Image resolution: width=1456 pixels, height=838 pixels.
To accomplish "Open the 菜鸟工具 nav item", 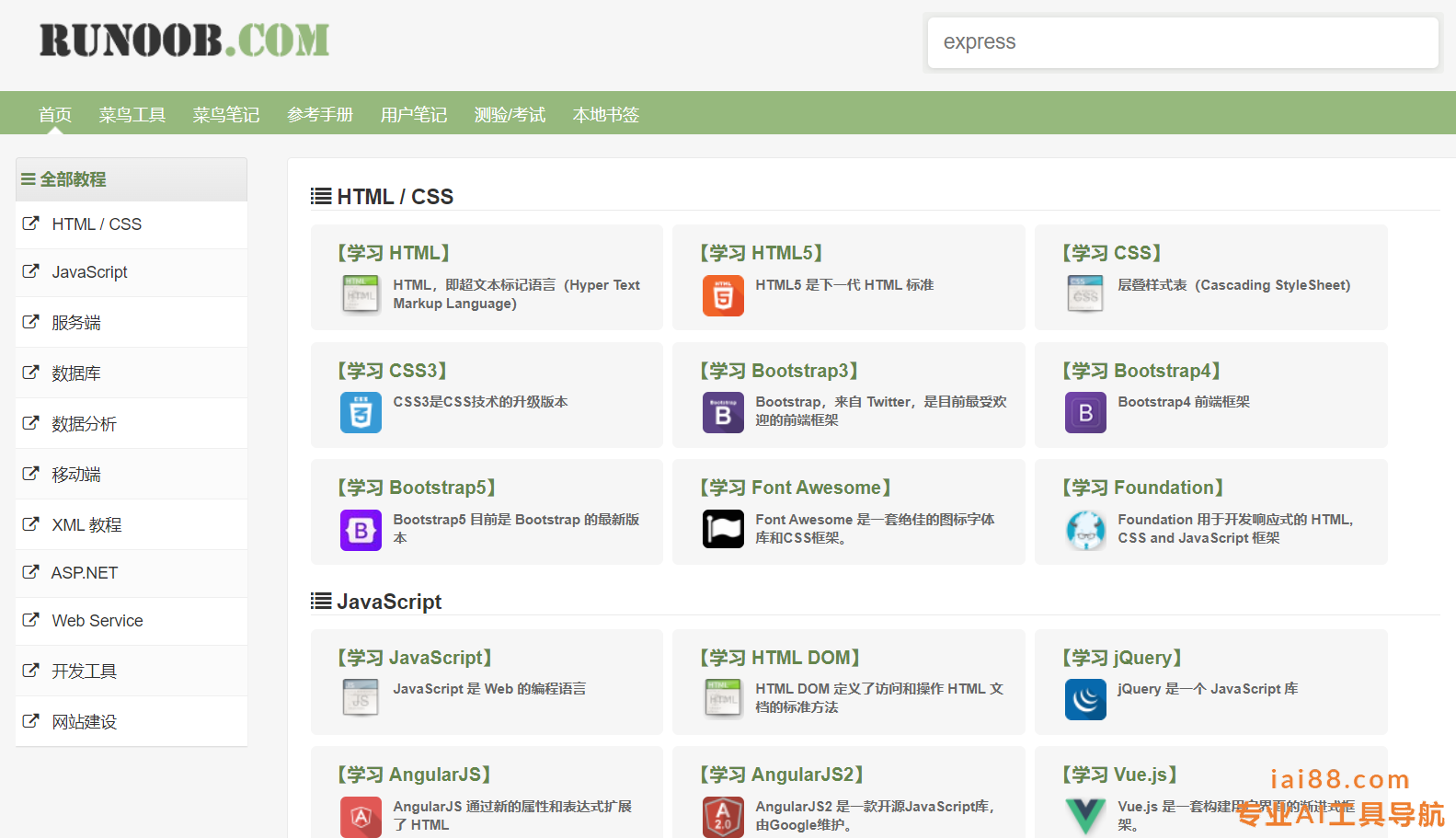I will 132,115.
